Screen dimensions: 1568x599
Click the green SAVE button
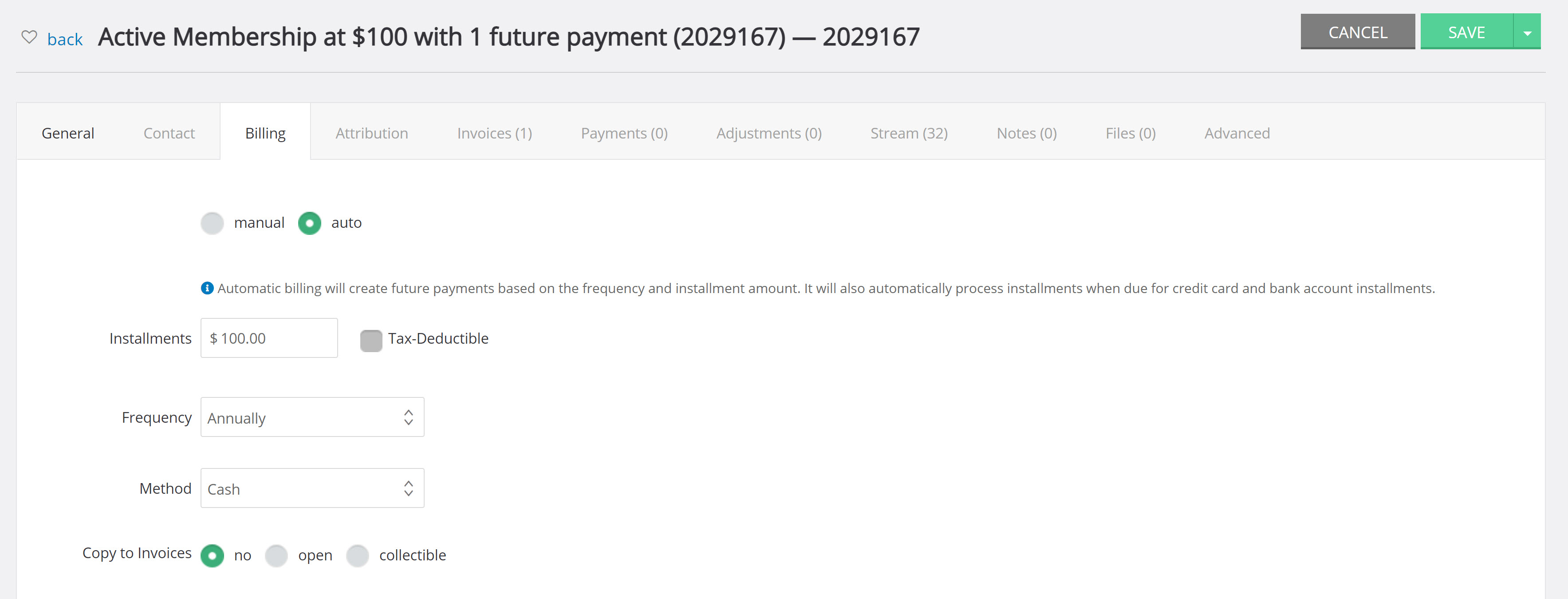pyautogui.click(x=1466, y=32)
